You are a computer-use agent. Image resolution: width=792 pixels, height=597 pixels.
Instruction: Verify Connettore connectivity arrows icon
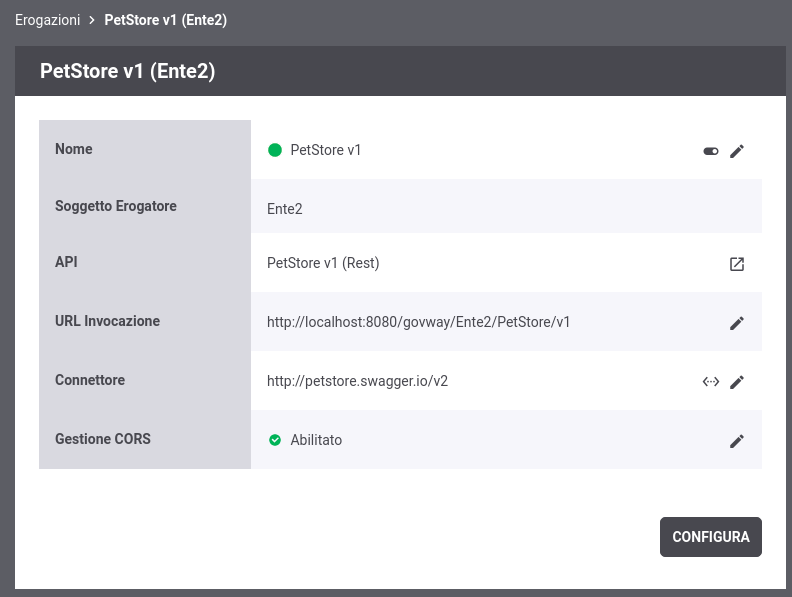pos(711,382)
